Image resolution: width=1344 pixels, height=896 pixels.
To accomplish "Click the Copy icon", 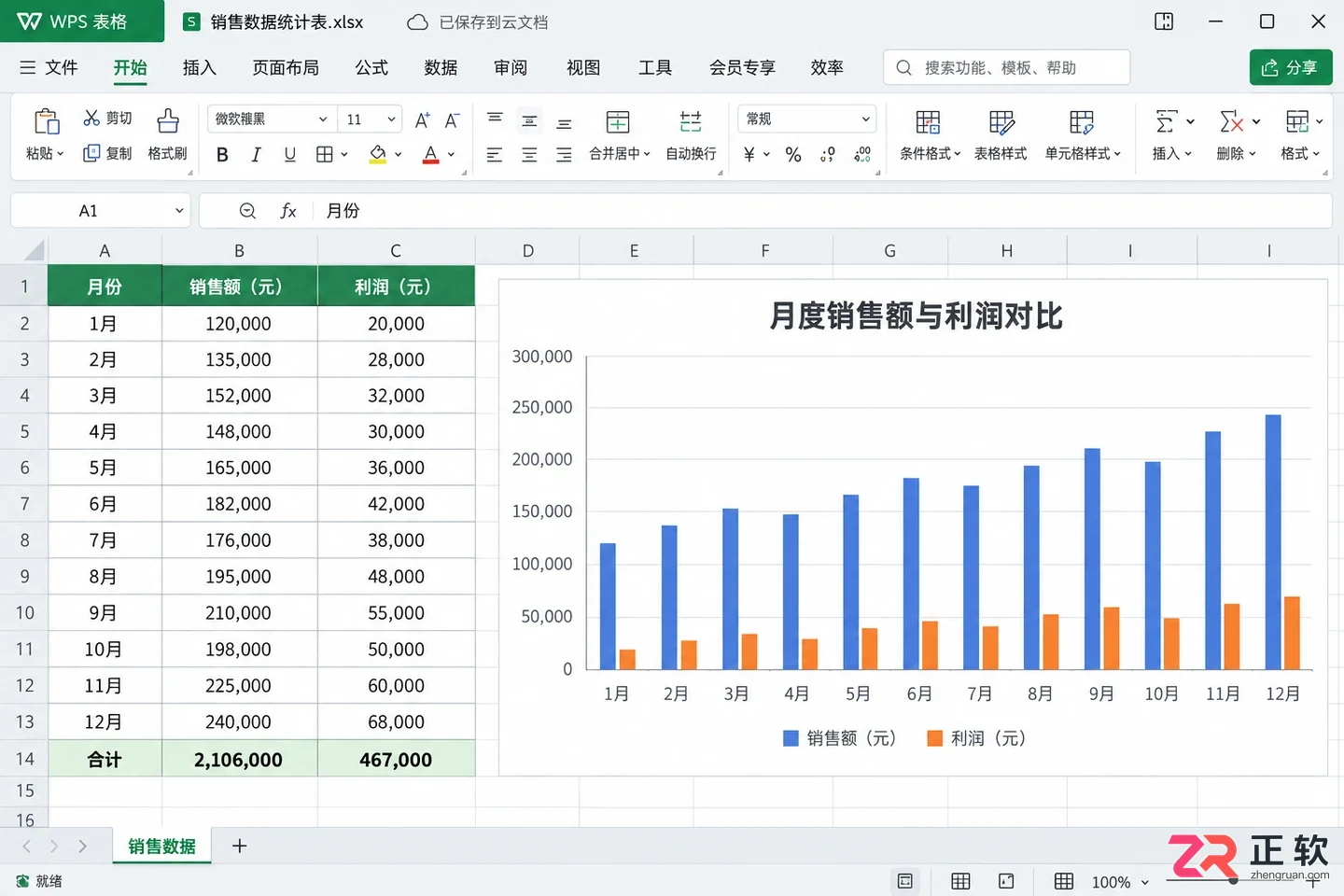I will point(91,153).
